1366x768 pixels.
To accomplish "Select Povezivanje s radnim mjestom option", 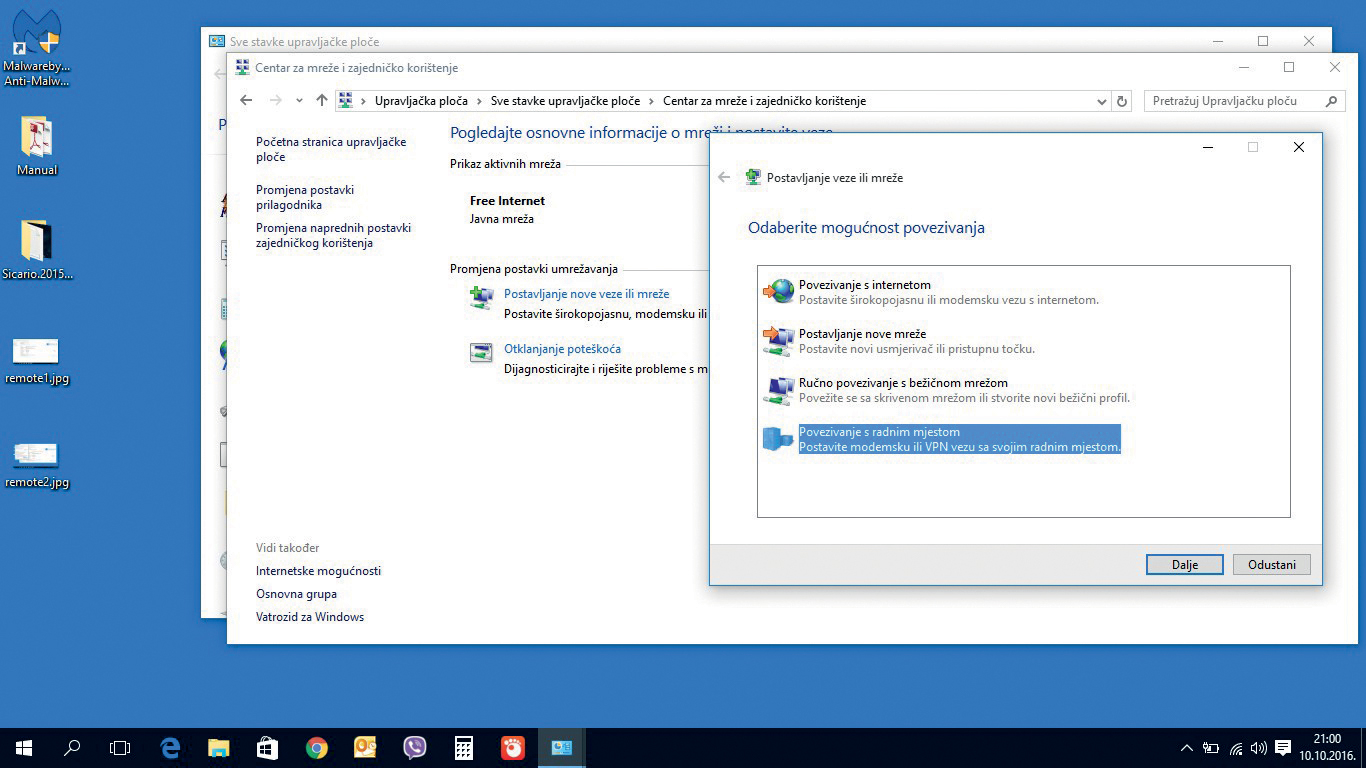I will click(879, 432).
